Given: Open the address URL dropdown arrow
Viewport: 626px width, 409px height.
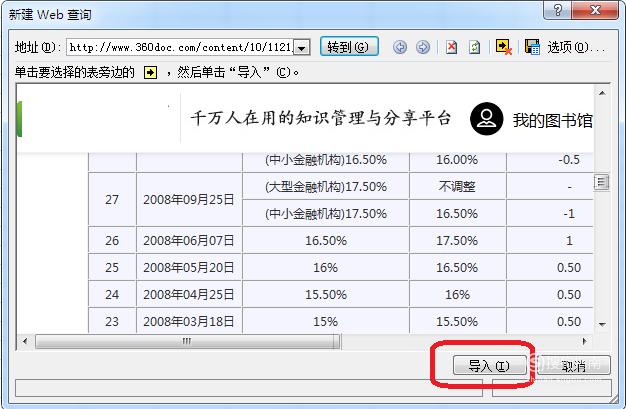Looking at the screenshot, I should coord(302,48).
